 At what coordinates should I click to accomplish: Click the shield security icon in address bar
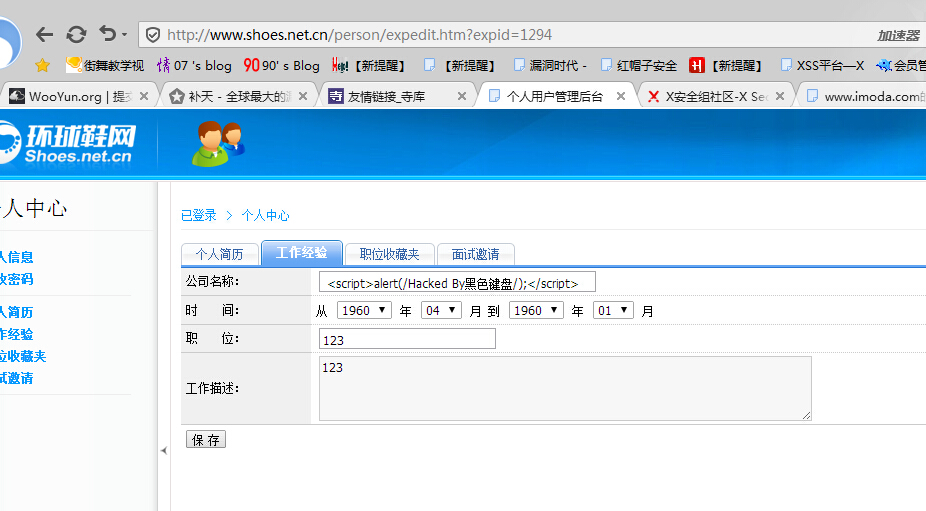tap(153, 35)
